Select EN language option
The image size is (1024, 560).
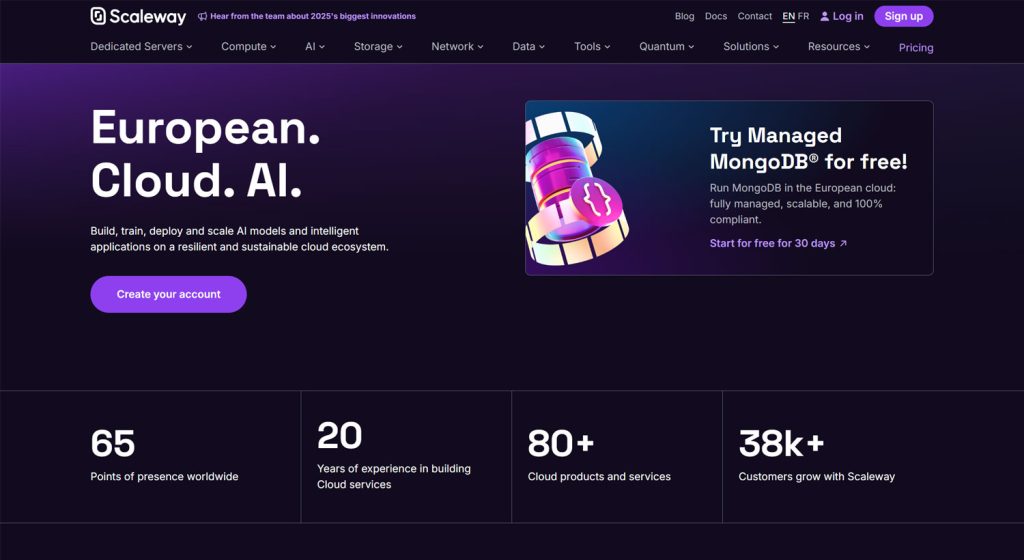[x=789, y=17]
